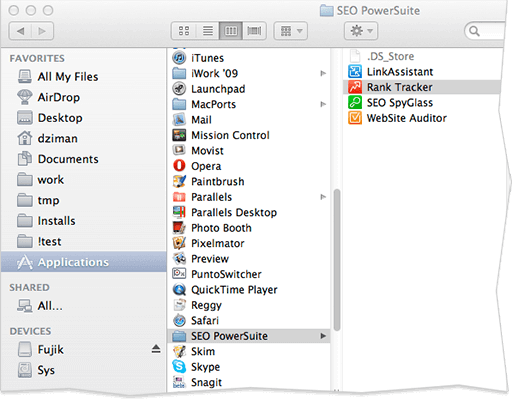
Task: Select the WebSite Auditor app icon
Action: coord(355,118)
